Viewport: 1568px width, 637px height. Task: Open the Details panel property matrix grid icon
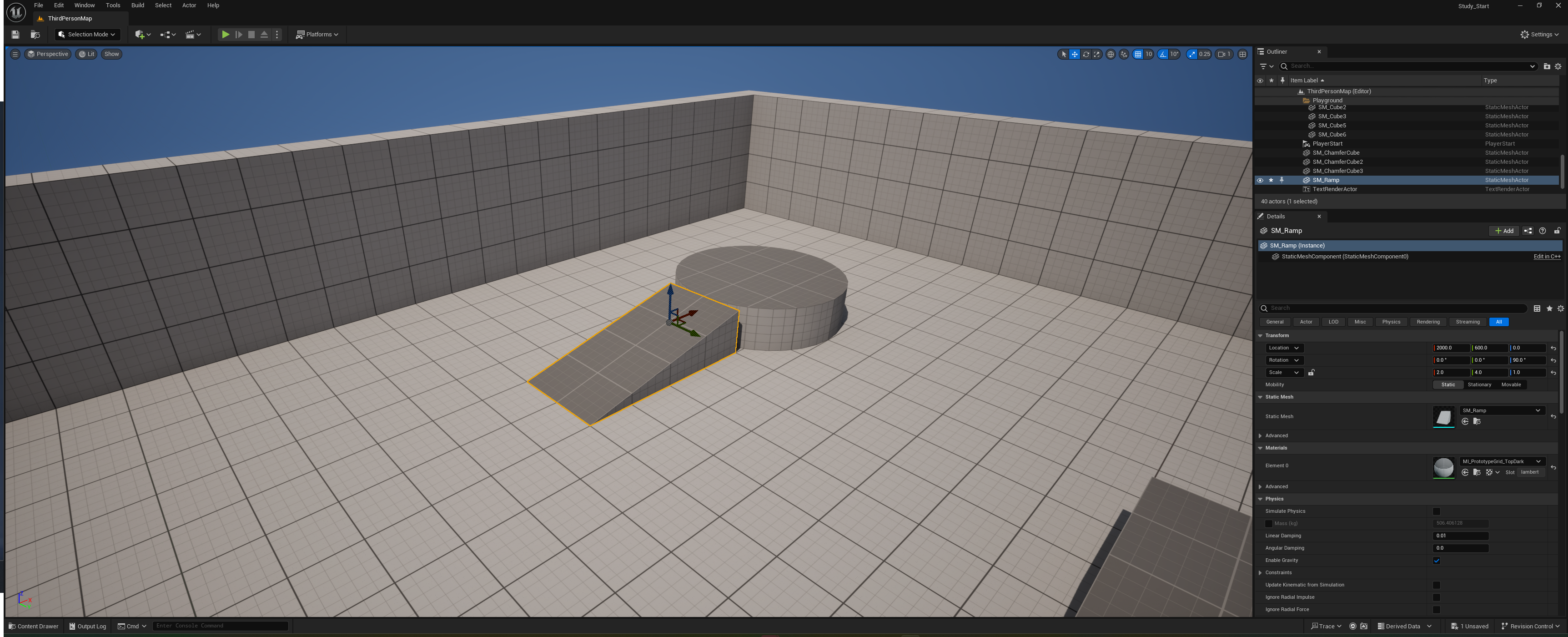pos(1537,309)
